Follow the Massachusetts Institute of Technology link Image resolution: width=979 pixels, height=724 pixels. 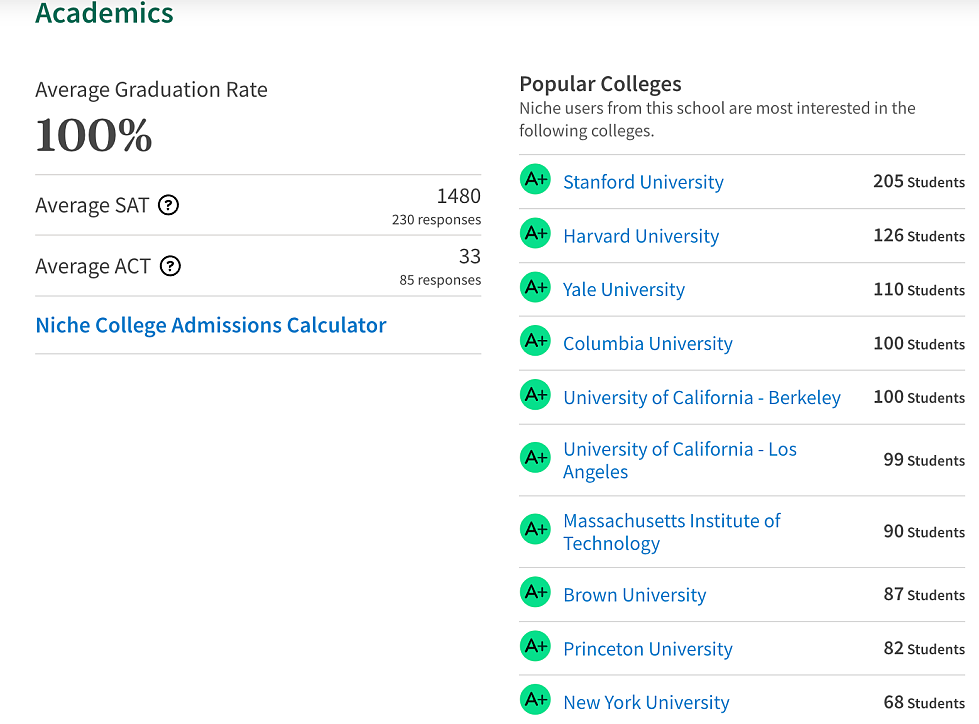pyautogui.click(x=672, y=532)
